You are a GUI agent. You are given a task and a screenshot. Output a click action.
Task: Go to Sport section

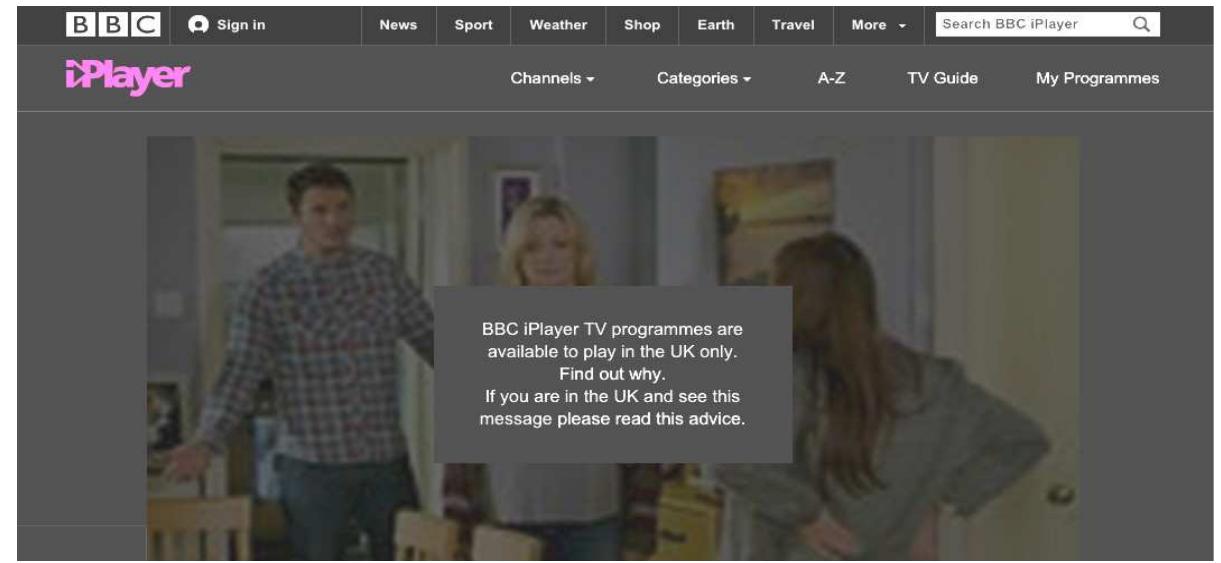coord(473,25)
